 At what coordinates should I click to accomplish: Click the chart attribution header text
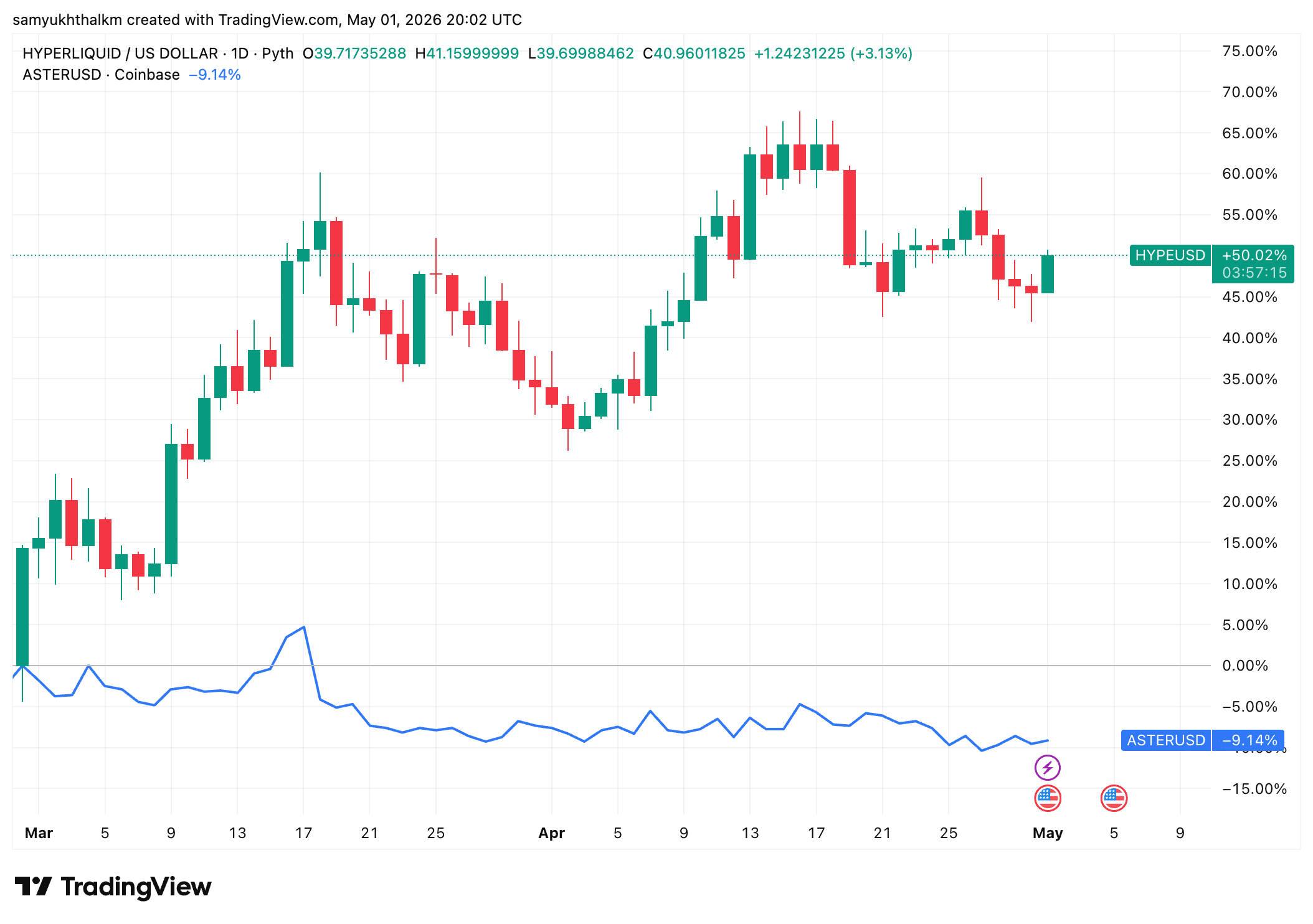click(x=267, y=20)
